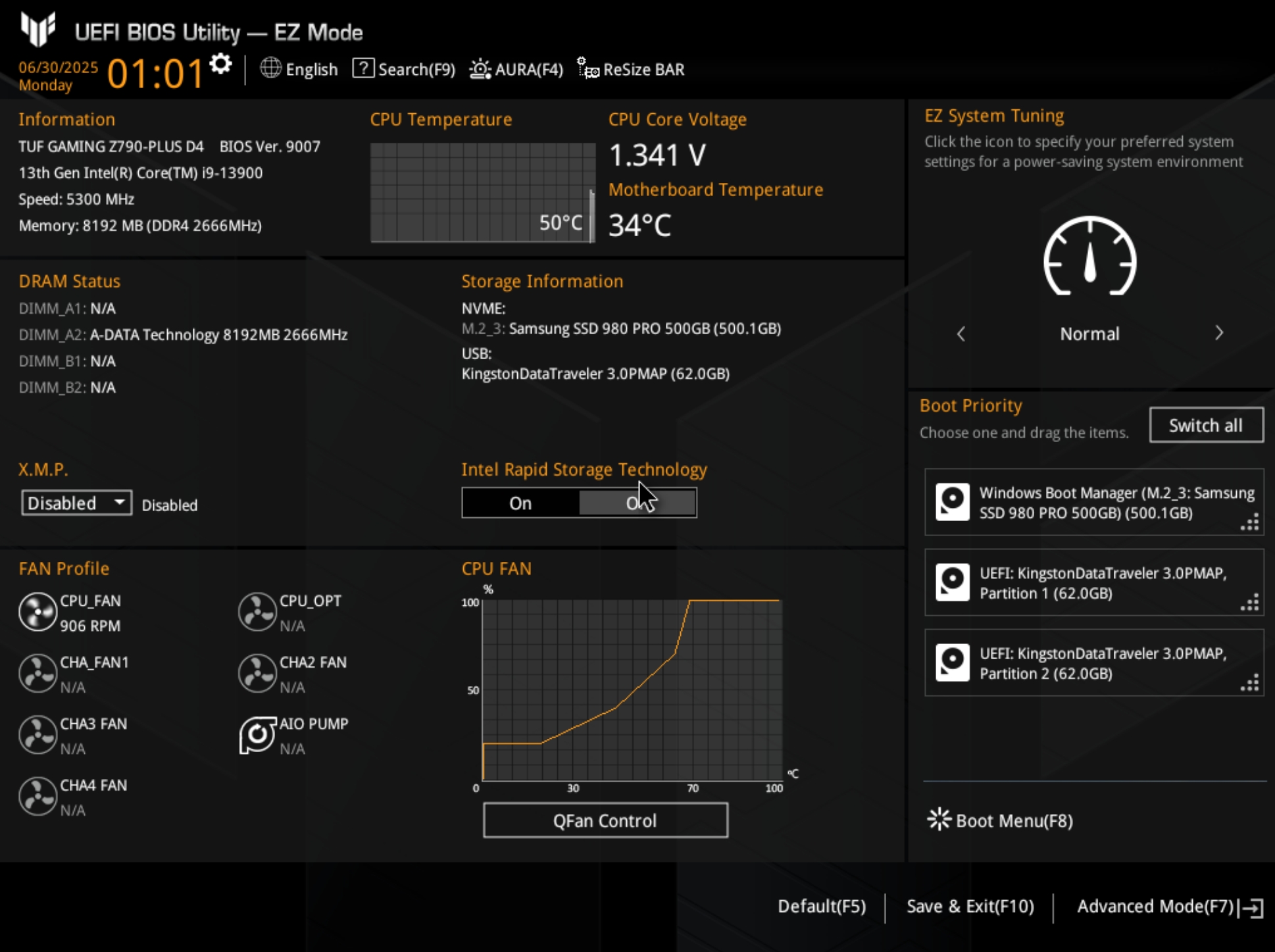The width and height of the screenshot is (1275, 952).
Task: Turn Intel Rapid Storage Technology On
Action: (x=520, y=503)
